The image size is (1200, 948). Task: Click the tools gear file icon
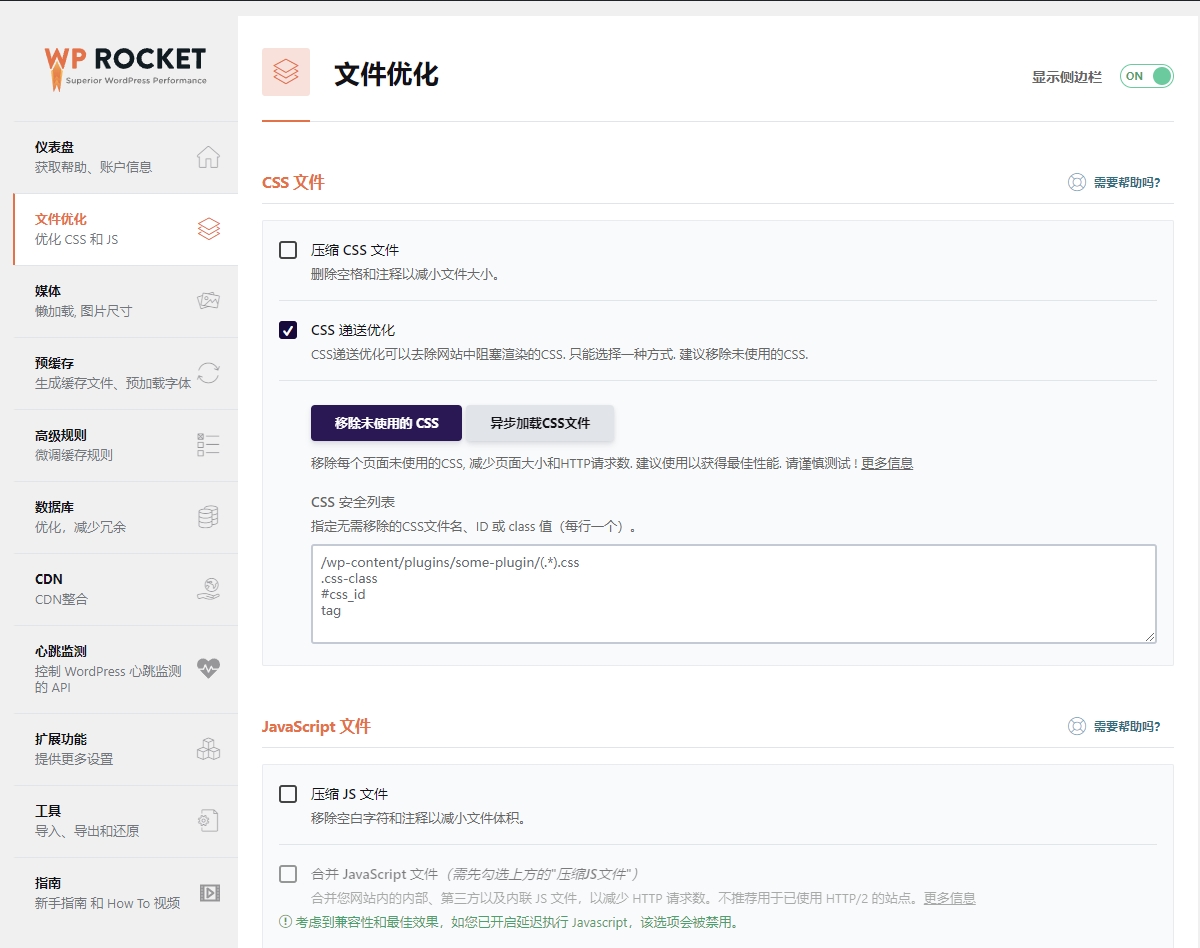coord(208,821)
